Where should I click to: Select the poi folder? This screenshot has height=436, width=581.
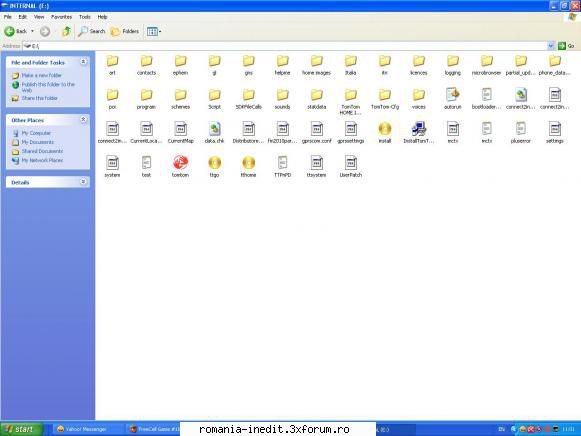pyautogui.click(x=112, y=99)
